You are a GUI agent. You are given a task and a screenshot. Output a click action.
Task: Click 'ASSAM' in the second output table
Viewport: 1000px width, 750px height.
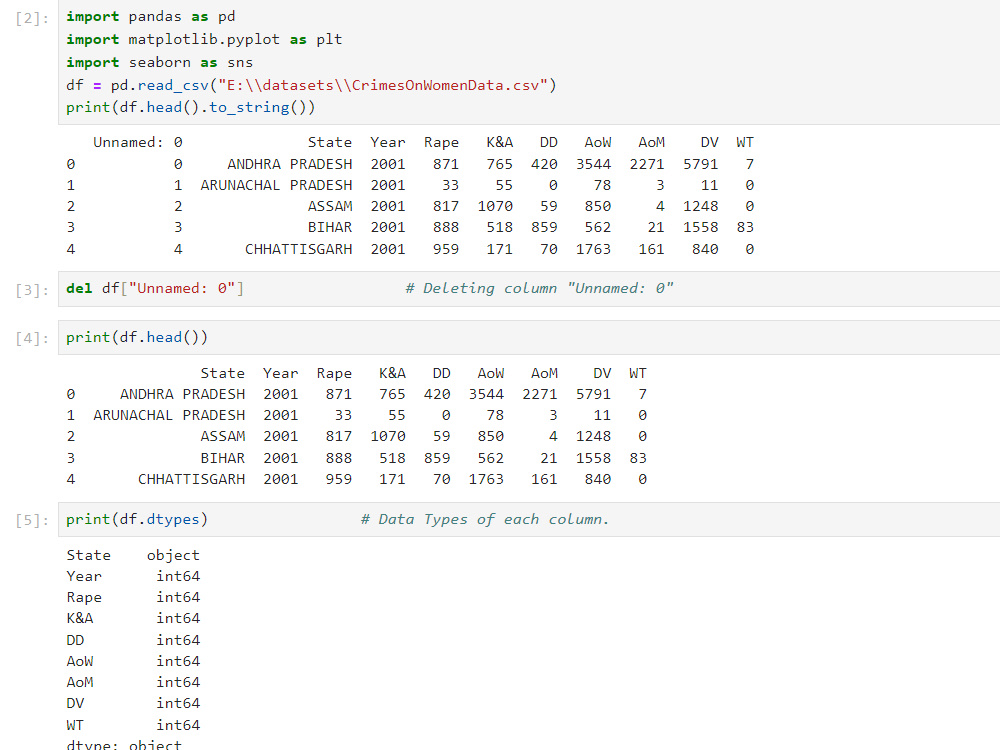click(223, 436)
